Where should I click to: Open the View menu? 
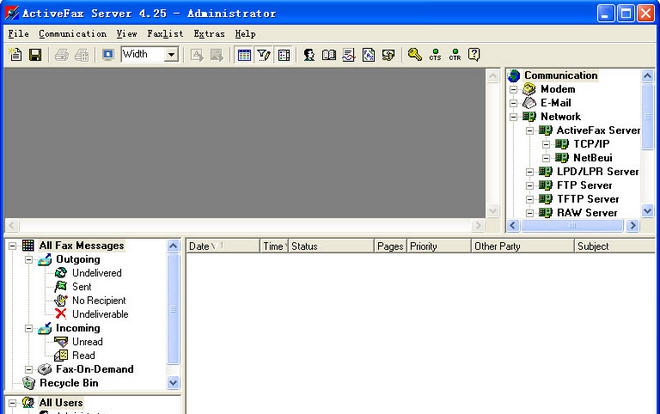[x=127, y=34]
